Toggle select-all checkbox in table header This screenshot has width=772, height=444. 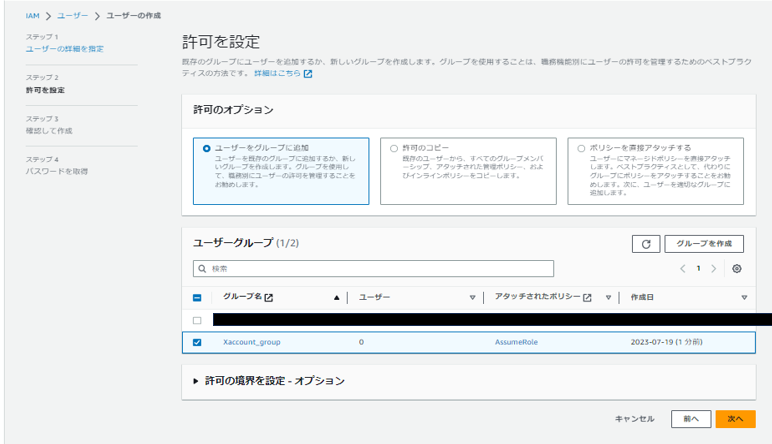197,297
